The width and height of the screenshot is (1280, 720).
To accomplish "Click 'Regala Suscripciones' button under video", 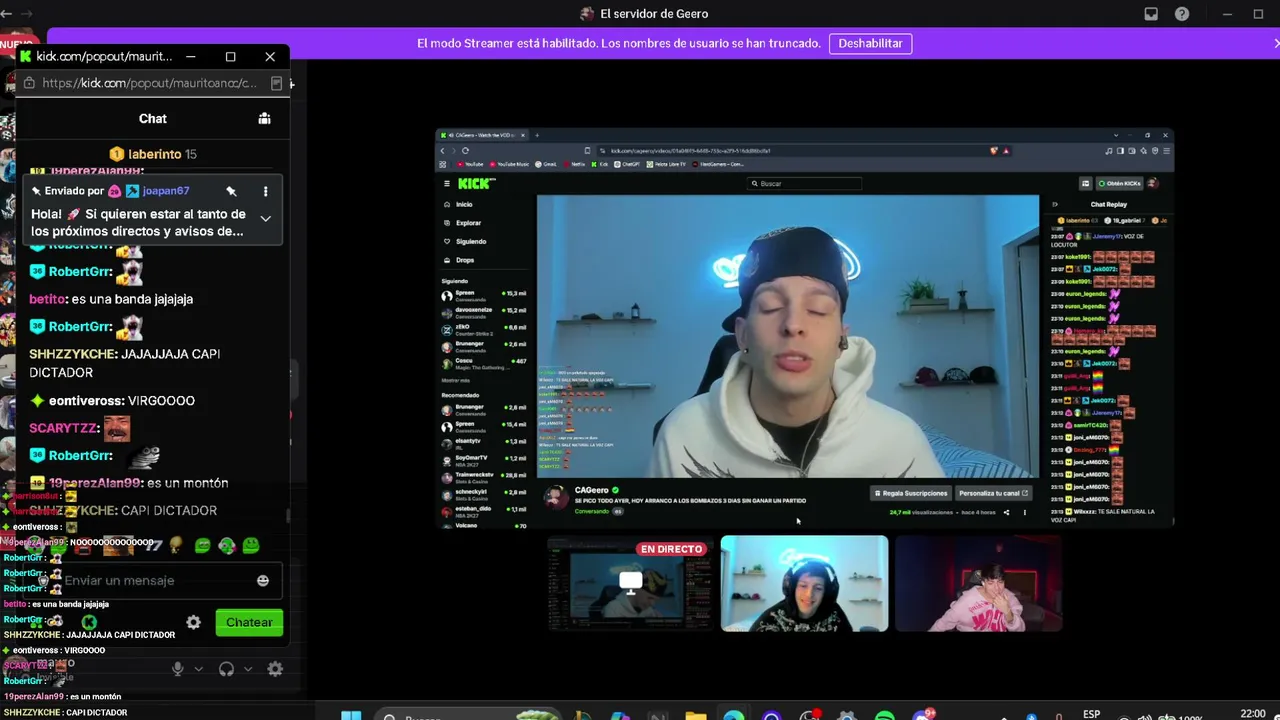I will tap(910, 493).
